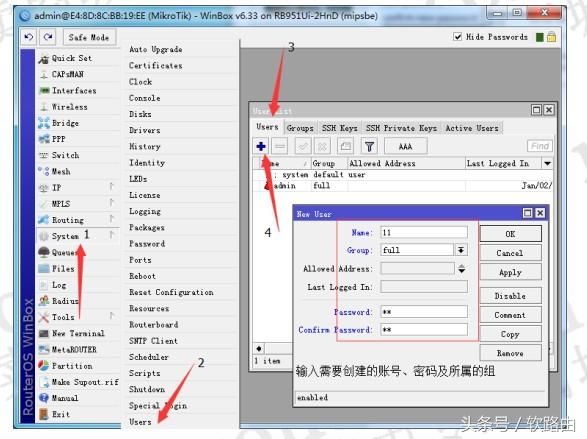Toggle Safe Mode
The height and width of the screenshot is (439, 587).
[89, 37]
